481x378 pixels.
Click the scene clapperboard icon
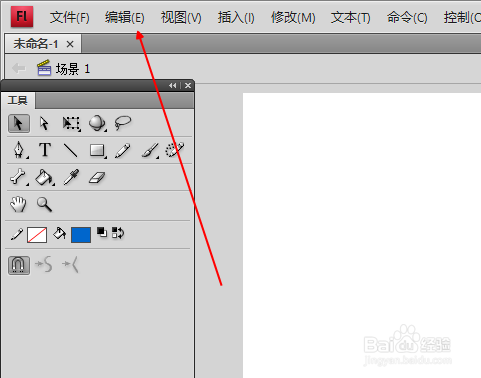click(x=44, y=68)
